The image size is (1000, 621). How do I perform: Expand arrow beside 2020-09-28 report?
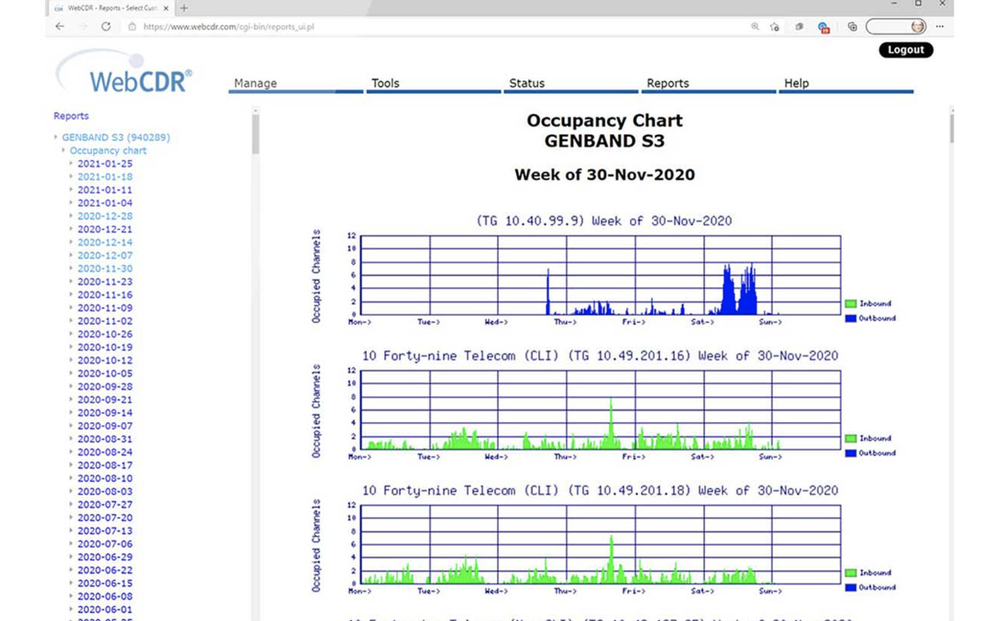click(x=71, y=386)
